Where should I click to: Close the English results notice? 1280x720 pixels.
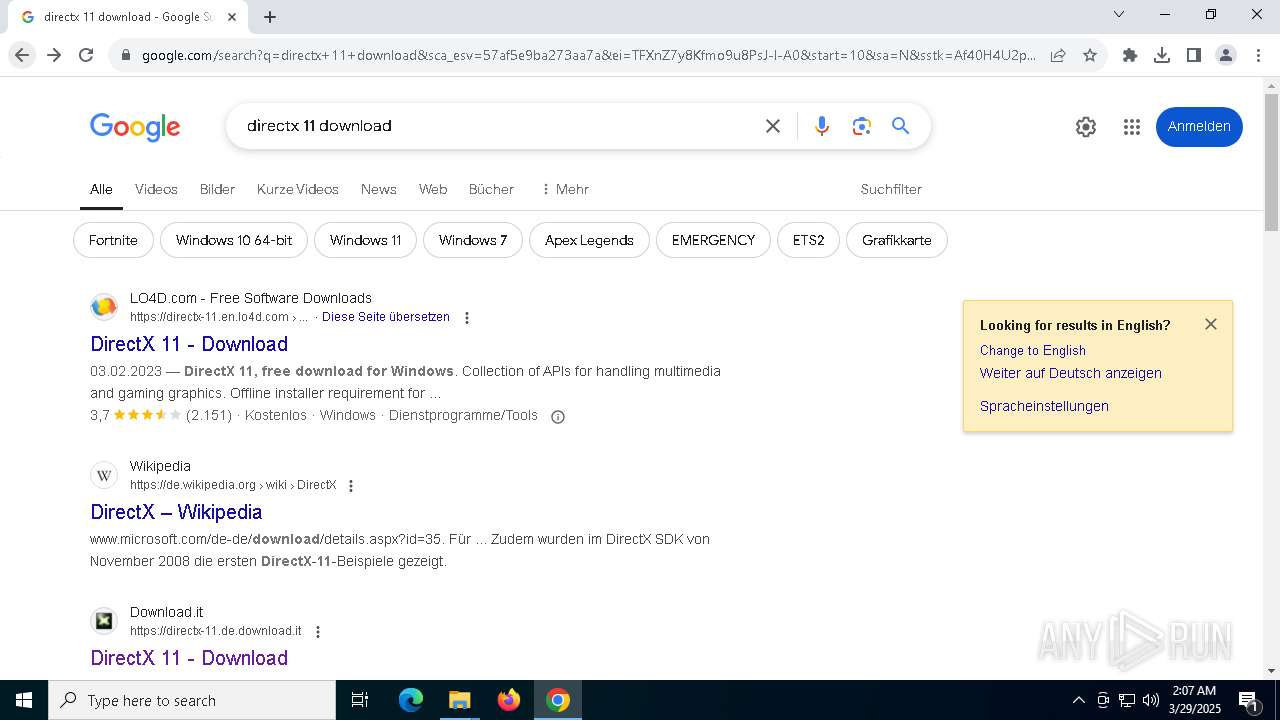pyautogui.click(x=1211, y=324)
